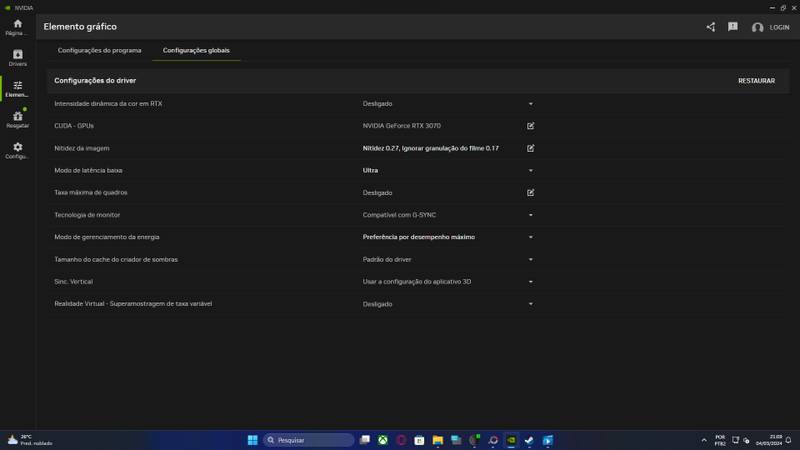Switch to Configurações globais tab

coord(196,51)
